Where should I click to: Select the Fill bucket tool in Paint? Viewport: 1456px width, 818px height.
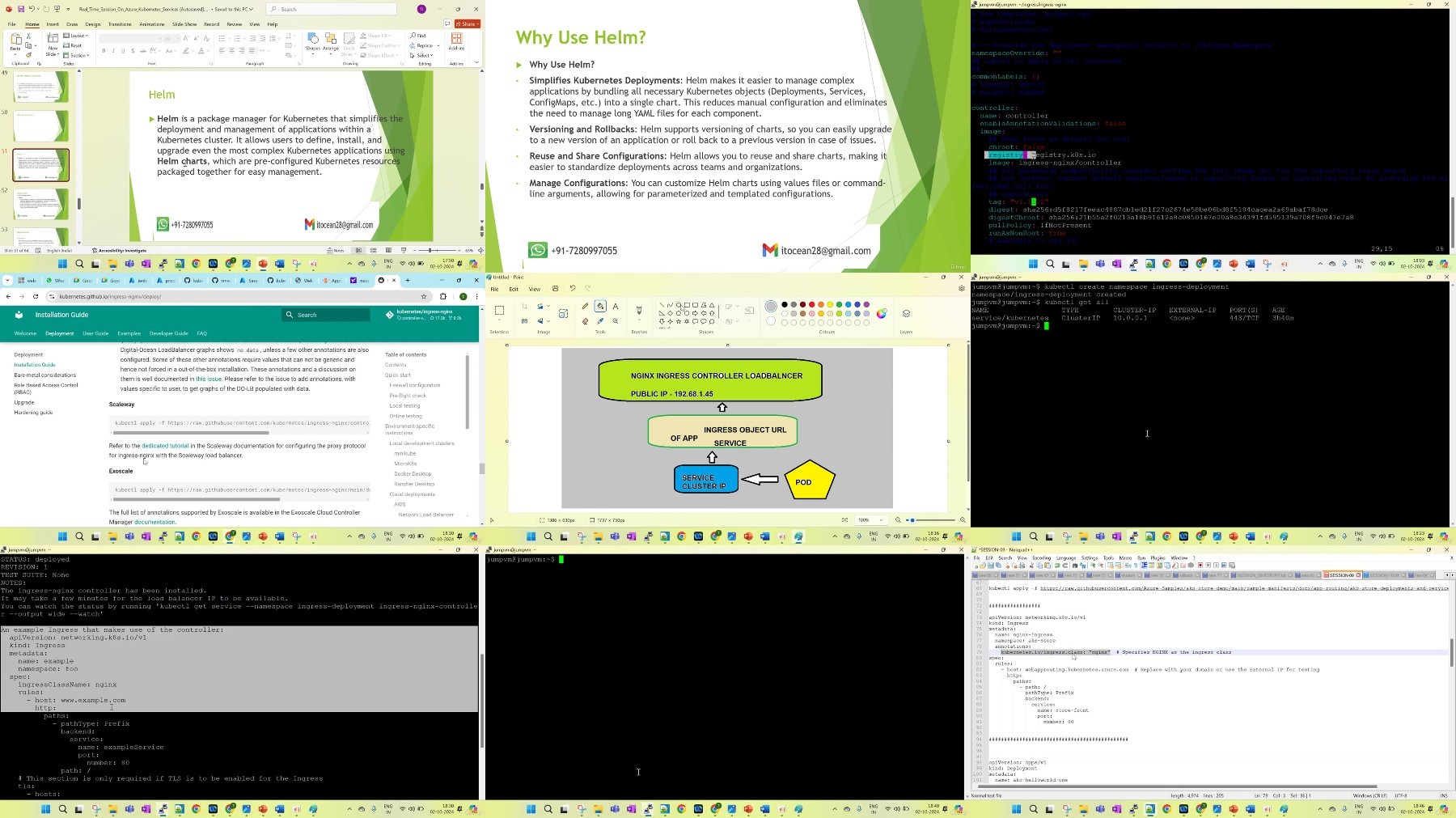[x=600, y=307]
